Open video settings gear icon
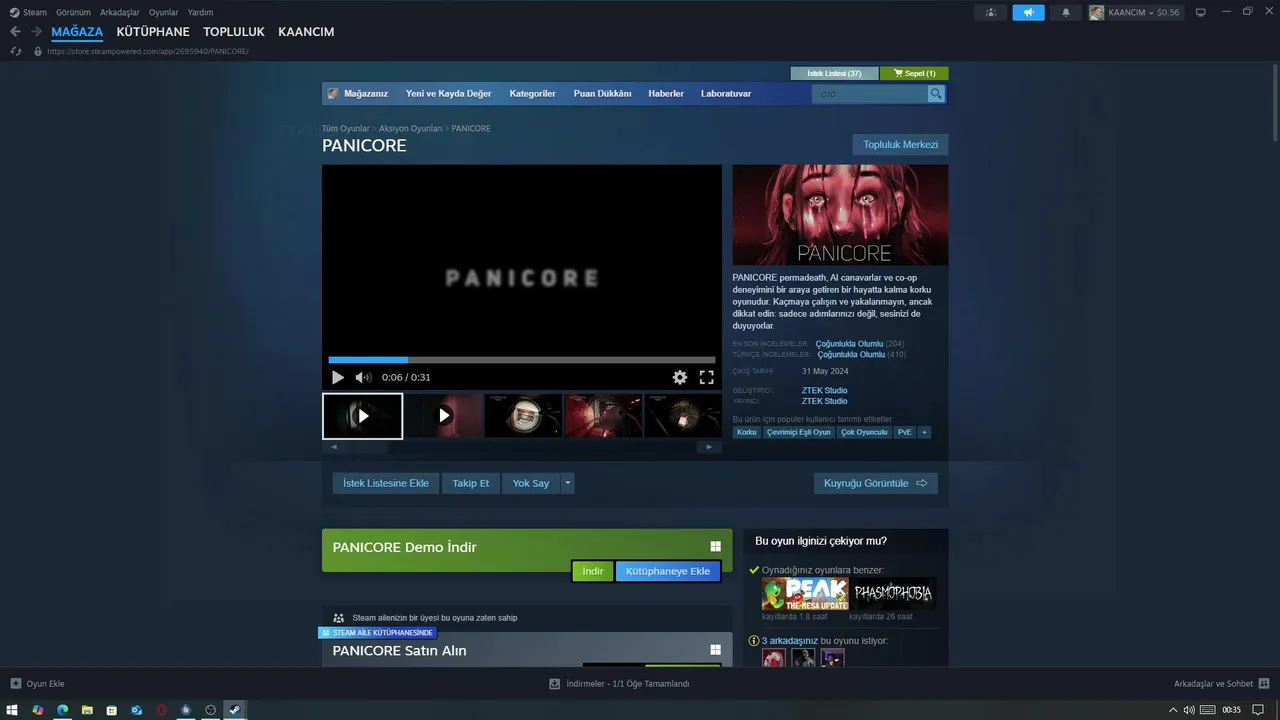 [x=680, y=377]
